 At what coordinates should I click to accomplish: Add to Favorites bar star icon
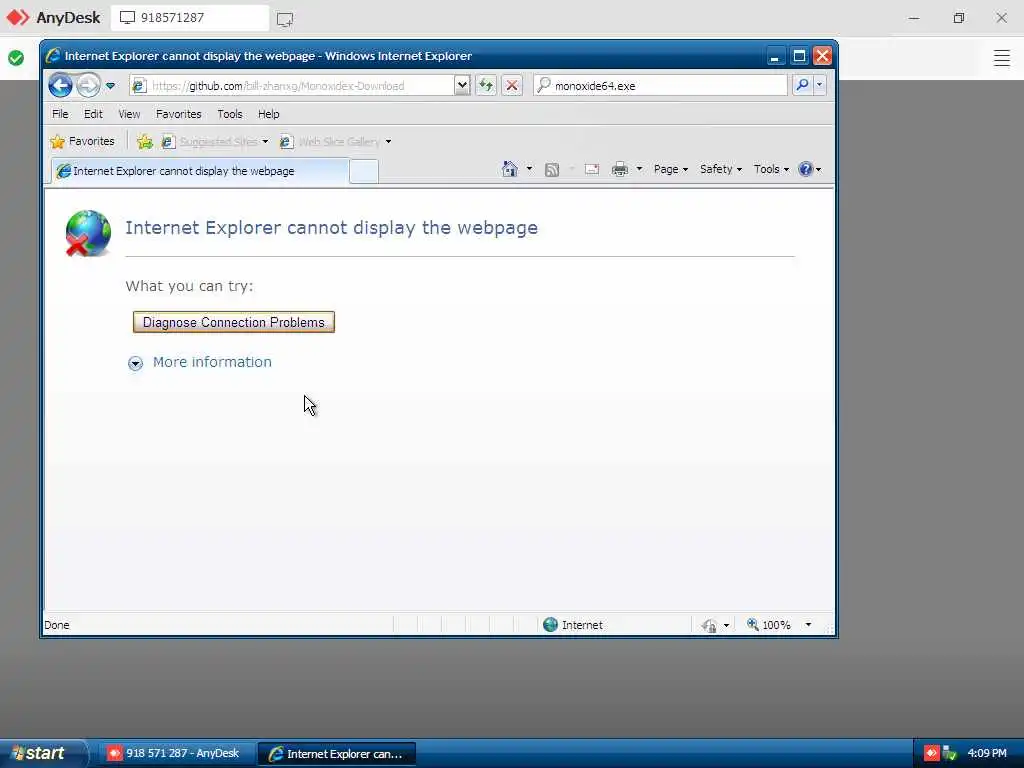pos(145,141)
